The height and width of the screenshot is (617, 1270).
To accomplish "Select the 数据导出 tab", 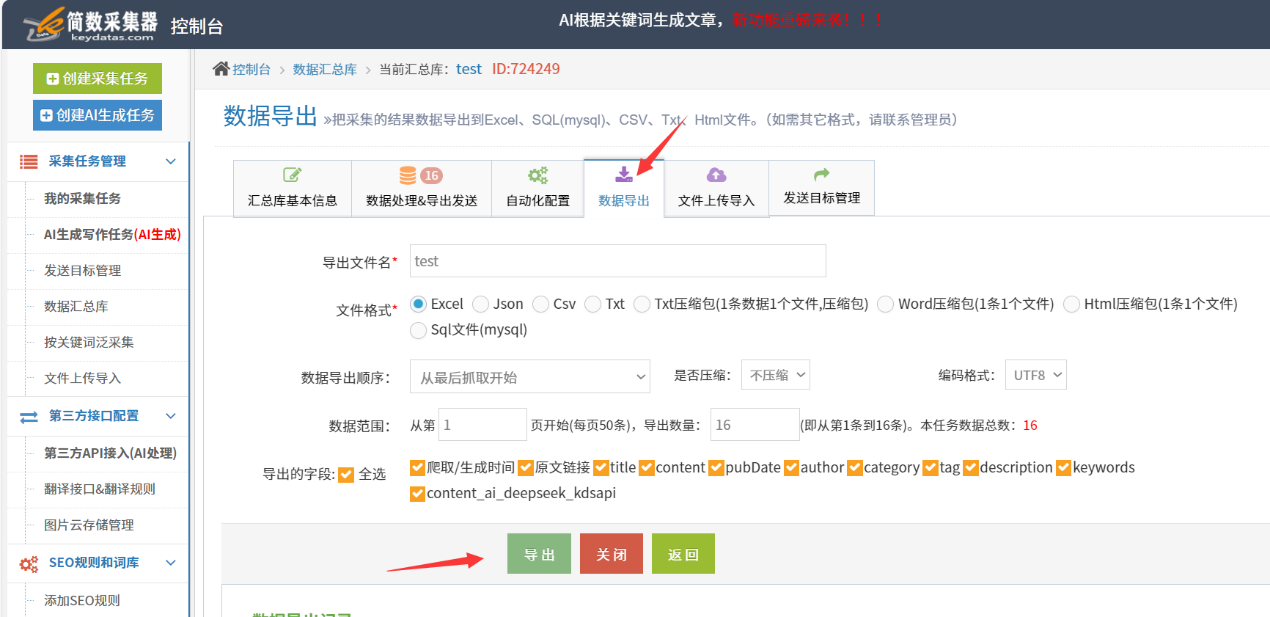I will click(x=624, y=187).
